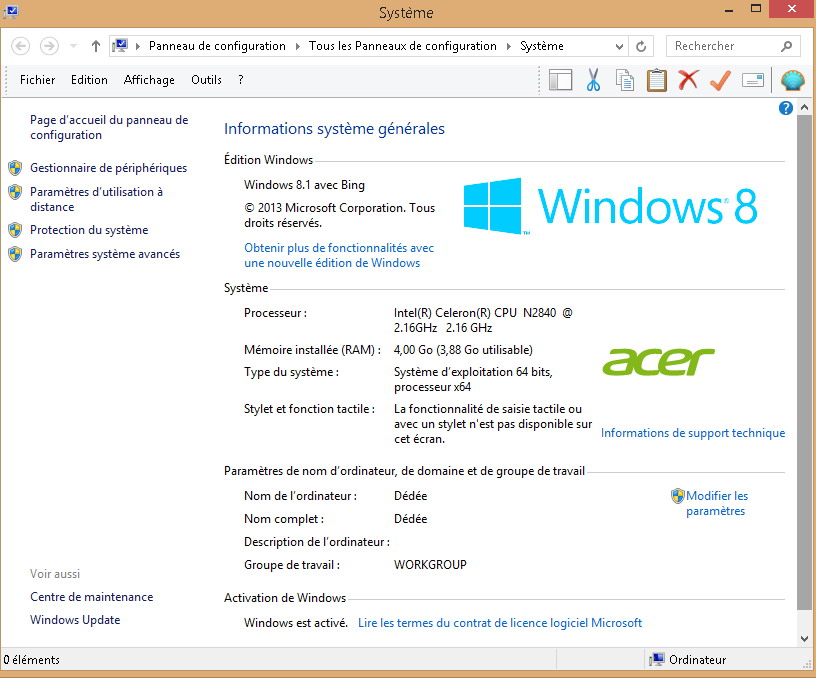Screen dimensions: 816x678
Task: Click the Windows 8 logo
Action: 610,206
